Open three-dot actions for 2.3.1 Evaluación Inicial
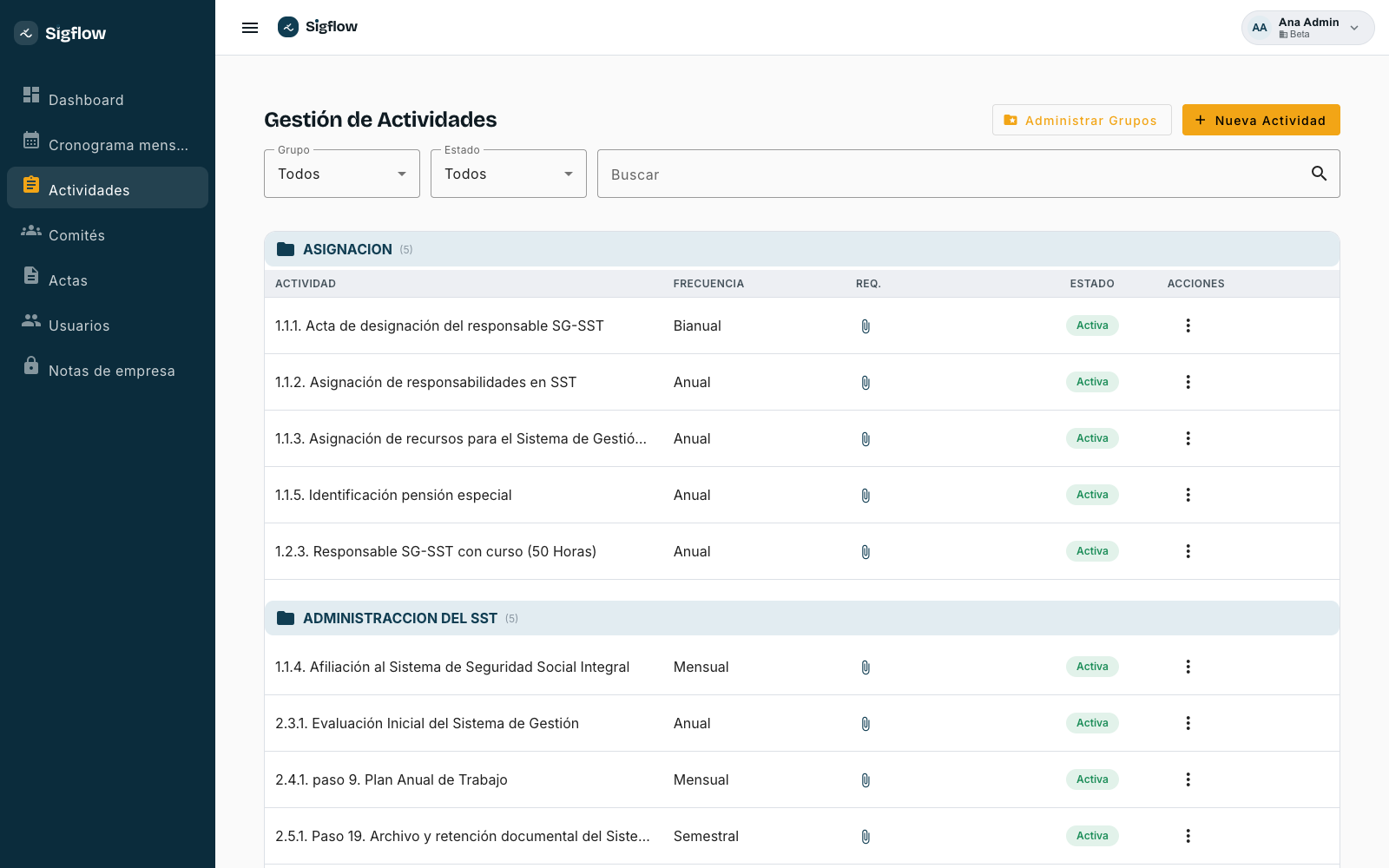This screenshot has width=1389, height=868. coord(1188,723)
